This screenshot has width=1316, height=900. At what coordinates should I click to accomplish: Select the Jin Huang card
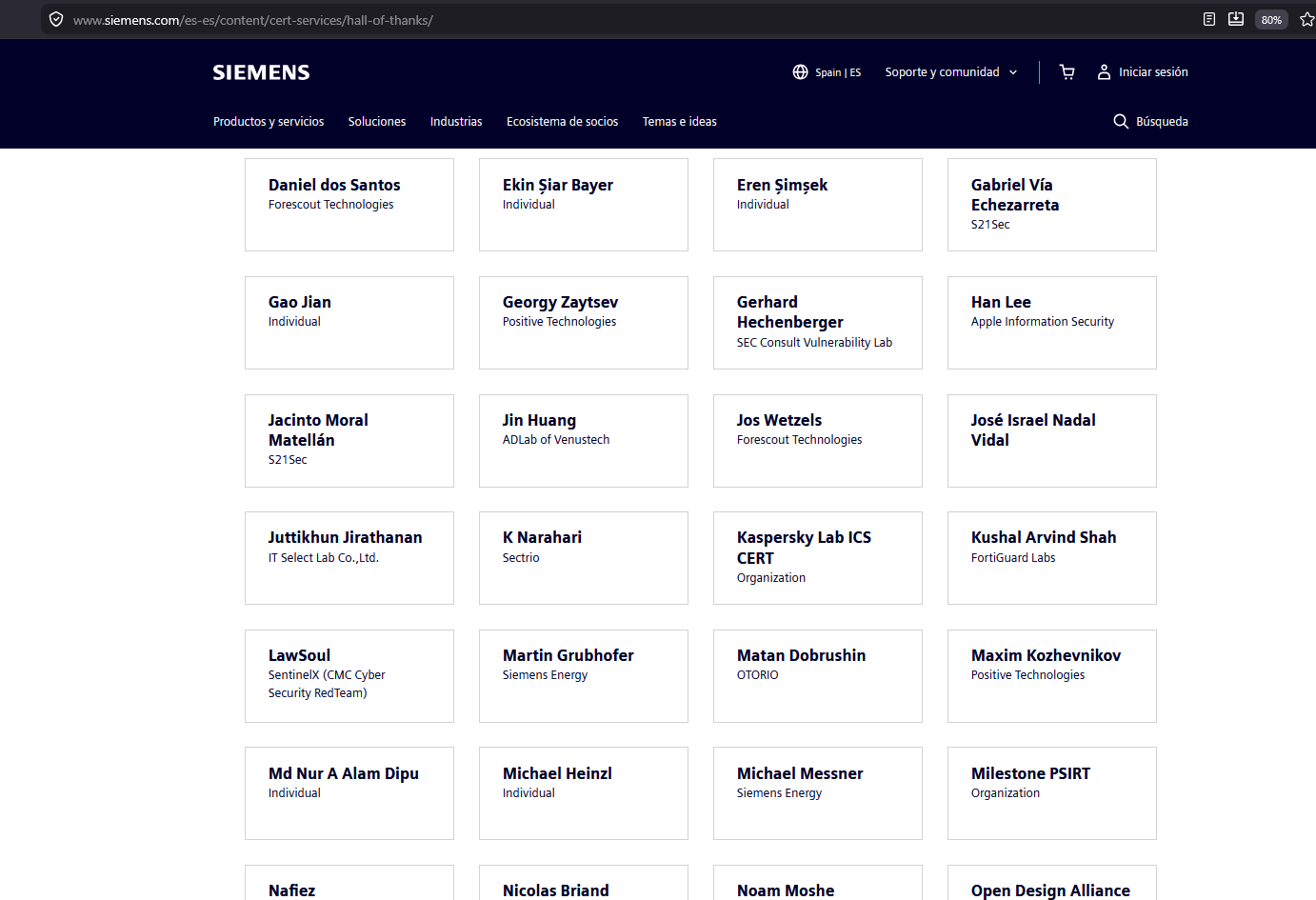click(584, 441)
